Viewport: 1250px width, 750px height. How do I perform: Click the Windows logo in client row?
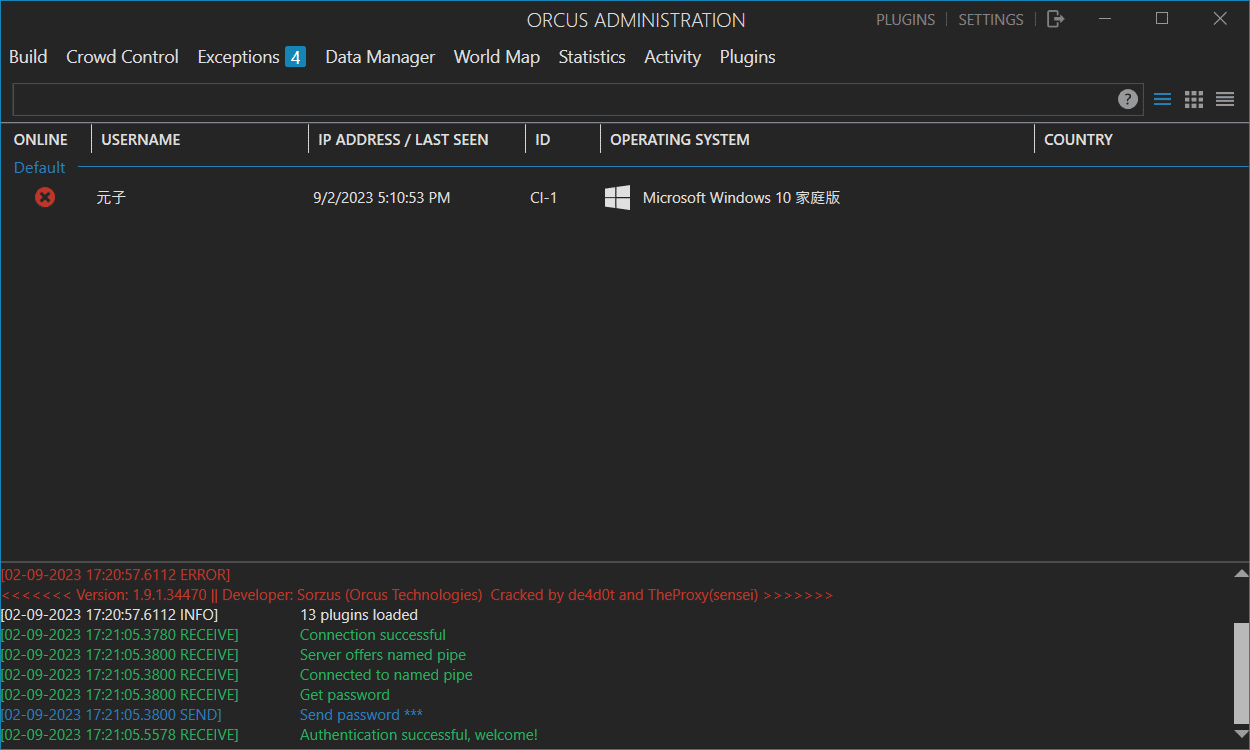pos(617,197)
